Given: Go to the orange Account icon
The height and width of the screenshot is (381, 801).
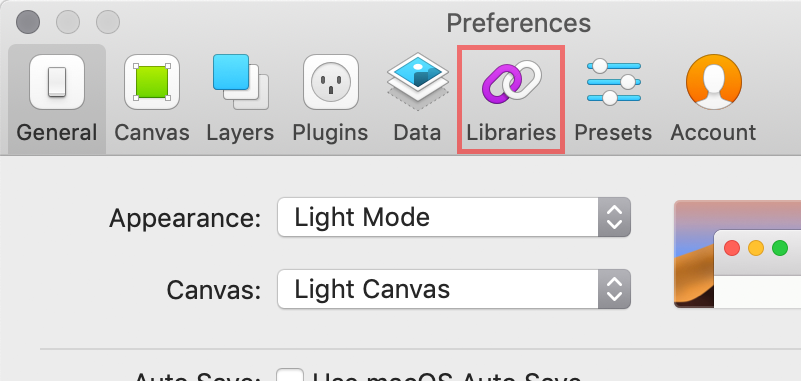Looking at the screenshot, I should [714, 82].
